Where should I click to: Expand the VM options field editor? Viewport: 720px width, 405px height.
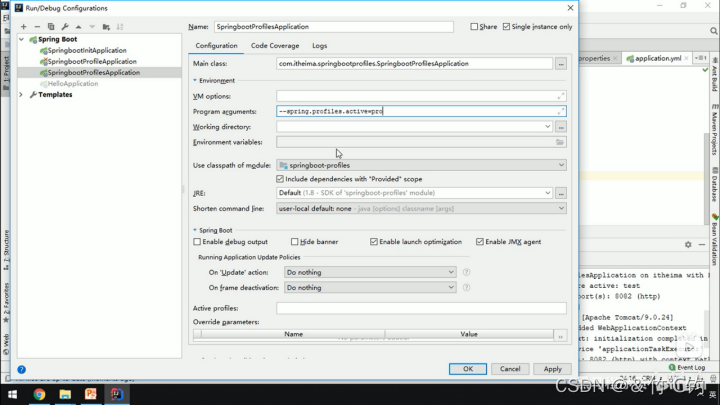(561, 96)
